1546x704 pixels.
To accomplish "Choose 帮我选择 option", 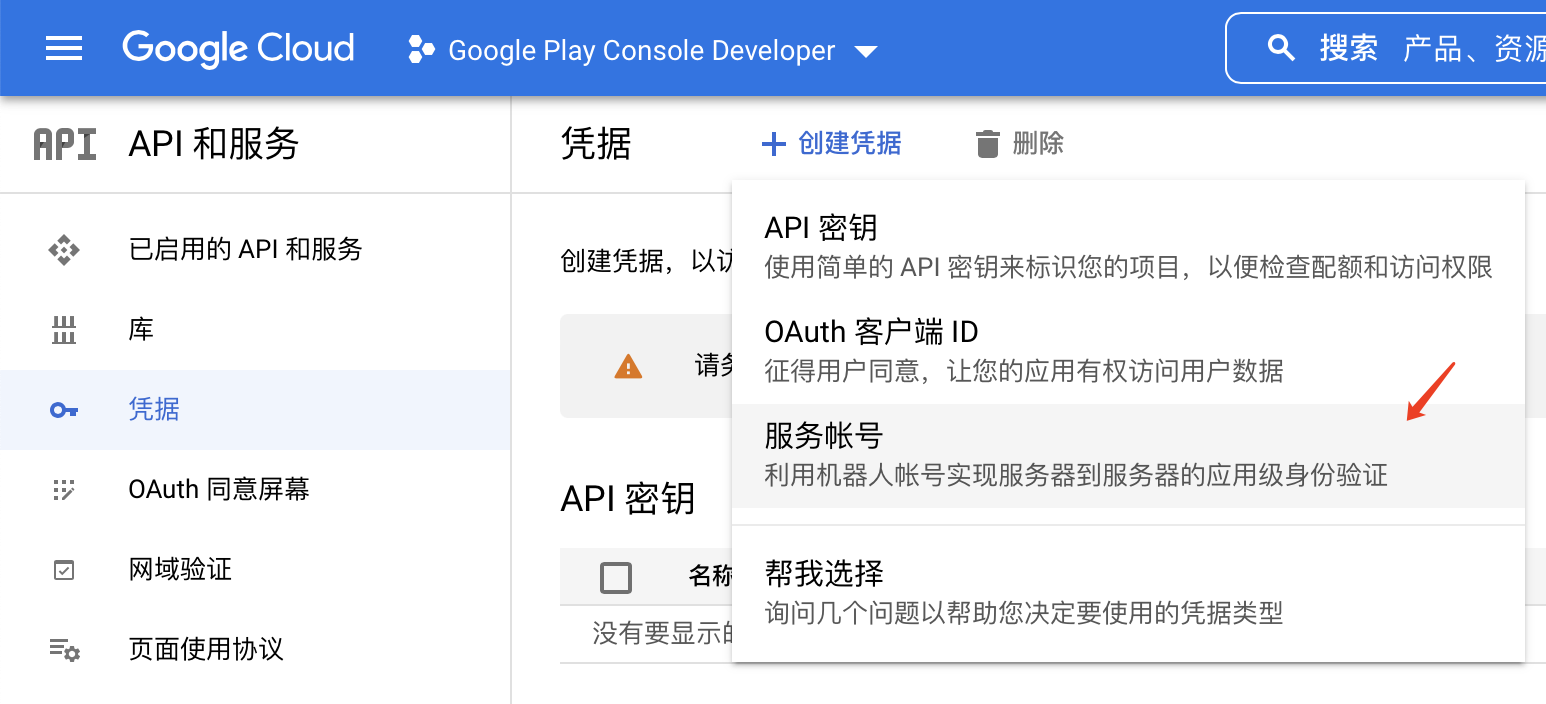I will 1128,593.
